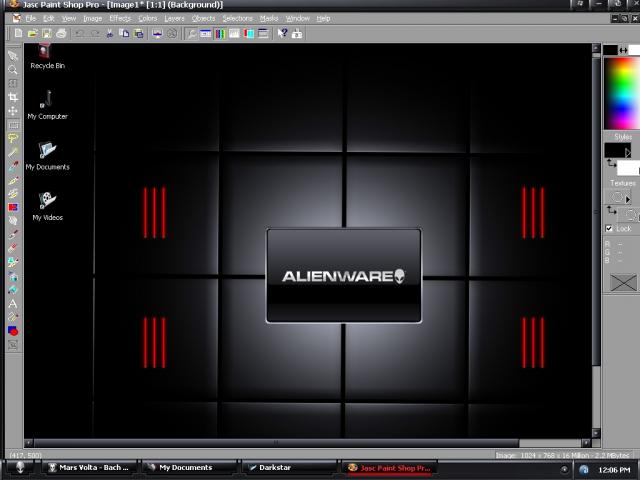The image size is (640, 480).
Task: Select the Crop tool
Action: 13,97
